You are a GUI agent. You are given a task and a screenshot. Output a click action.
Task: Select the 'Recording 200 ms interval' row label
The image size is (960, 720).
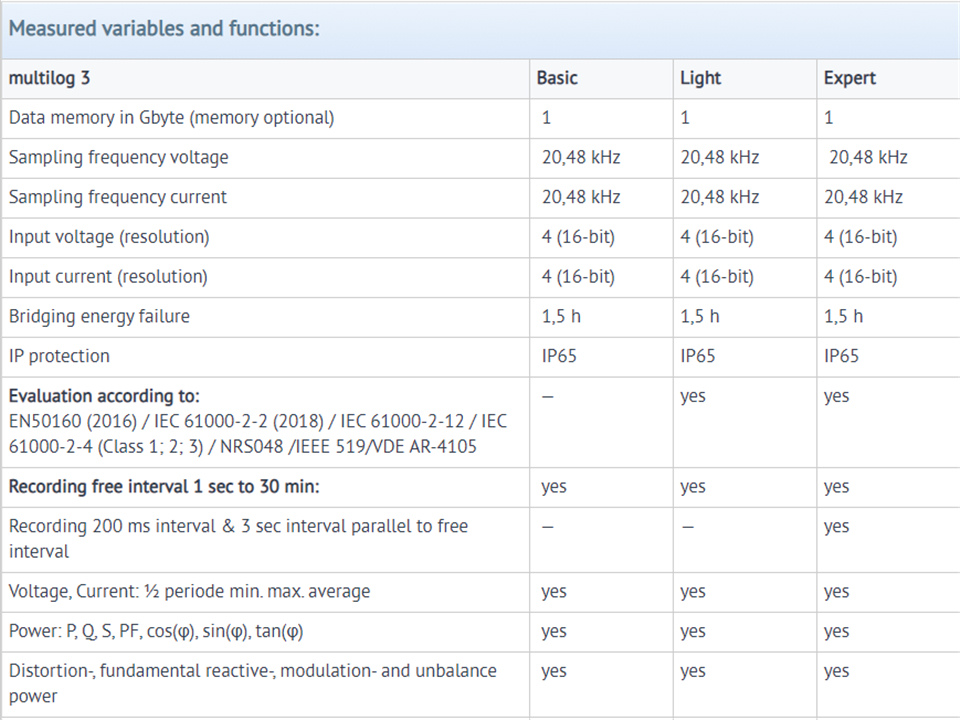click(239, 539)
